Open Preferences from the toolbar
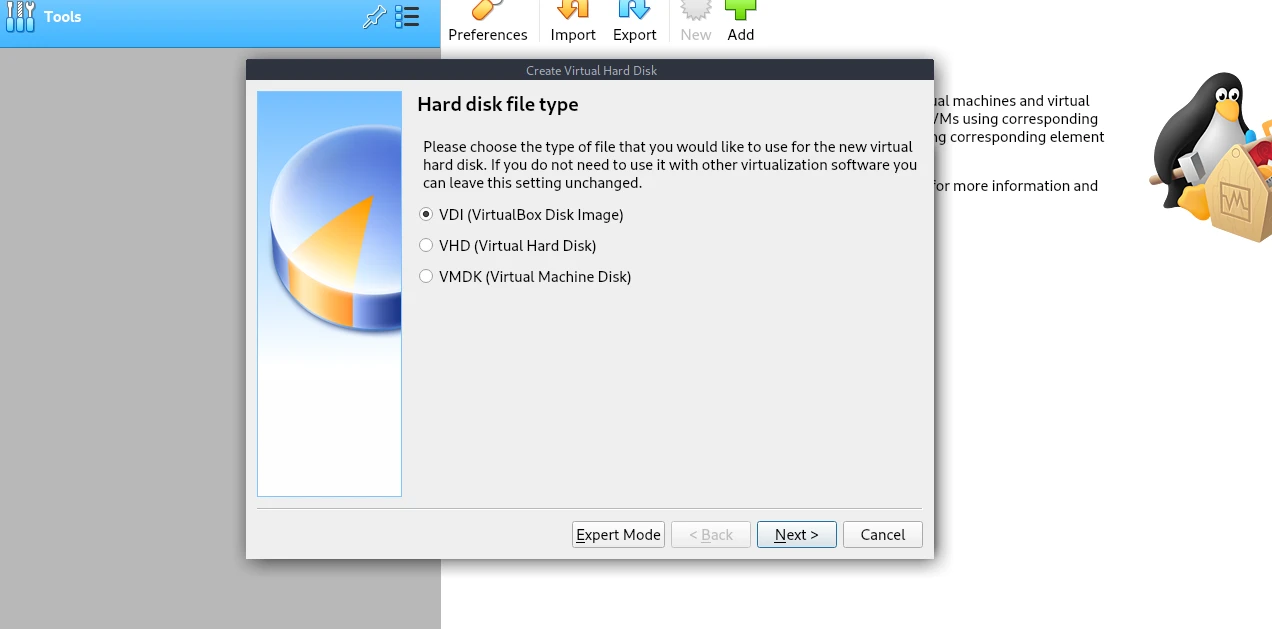The width and height of the screenshot is (1272, 629). (488, 22)
